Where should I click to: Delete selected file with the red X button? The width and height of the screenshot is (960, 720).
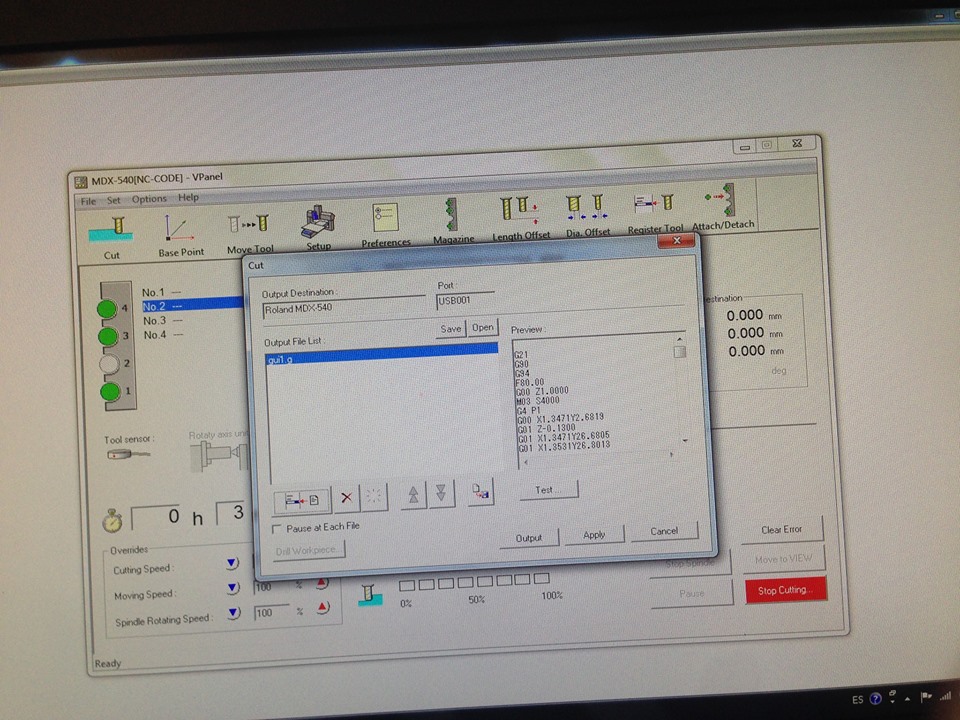point(346,497)
